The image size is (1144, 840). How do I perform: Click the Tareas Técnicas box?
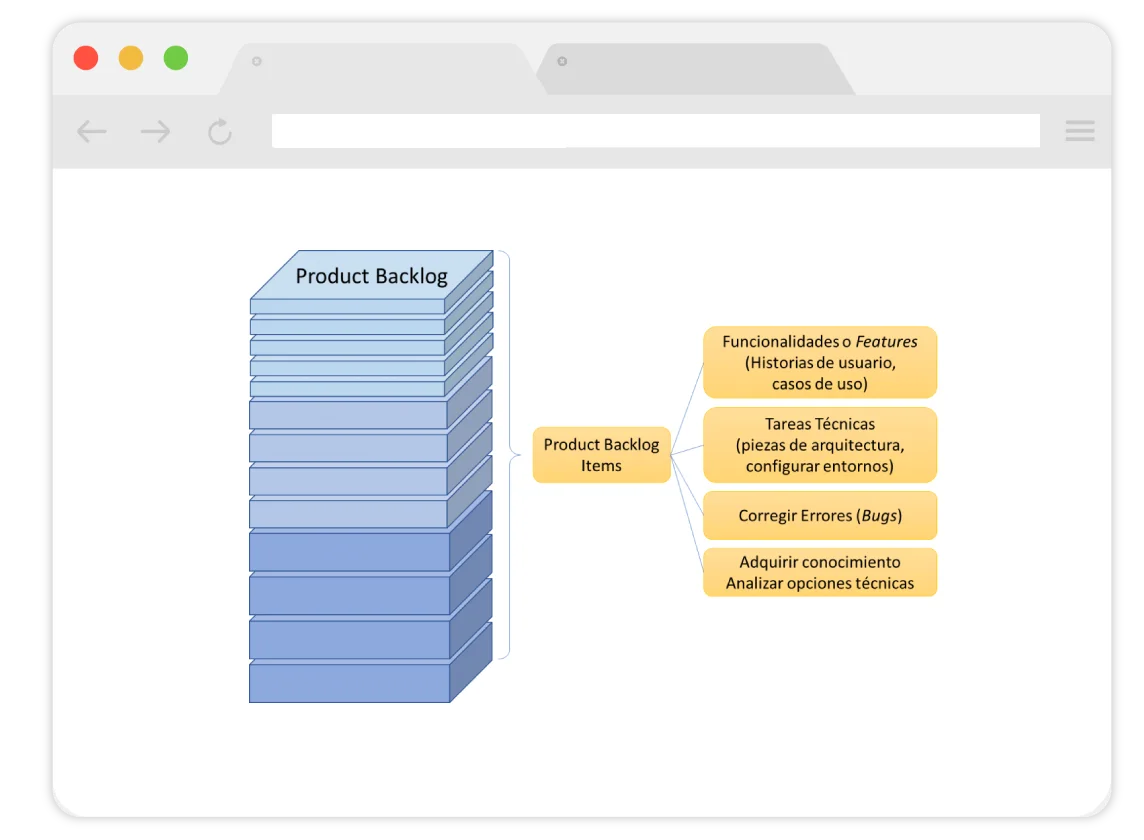click(x=820, y=444)
